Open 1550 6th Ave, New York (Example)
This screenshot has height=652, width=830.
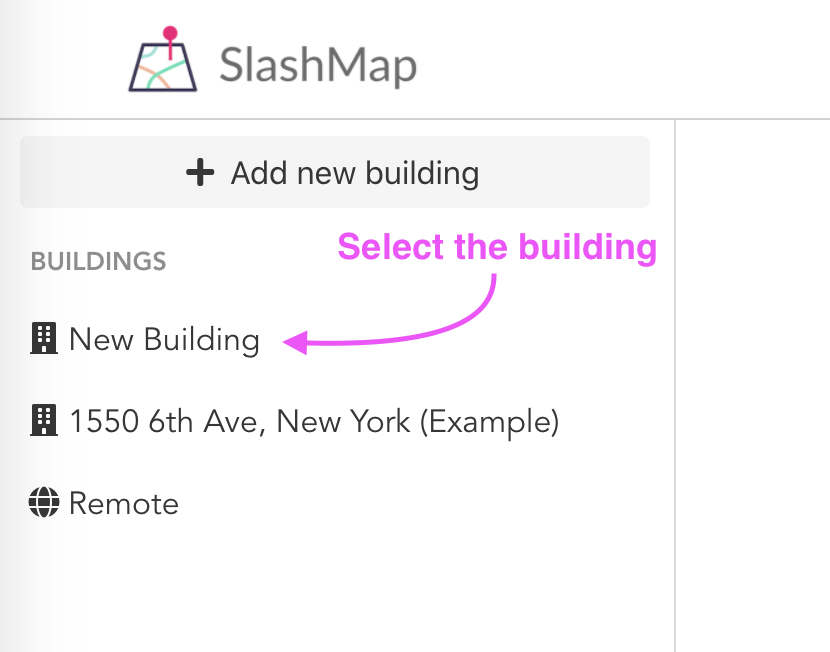click(314, 422)
